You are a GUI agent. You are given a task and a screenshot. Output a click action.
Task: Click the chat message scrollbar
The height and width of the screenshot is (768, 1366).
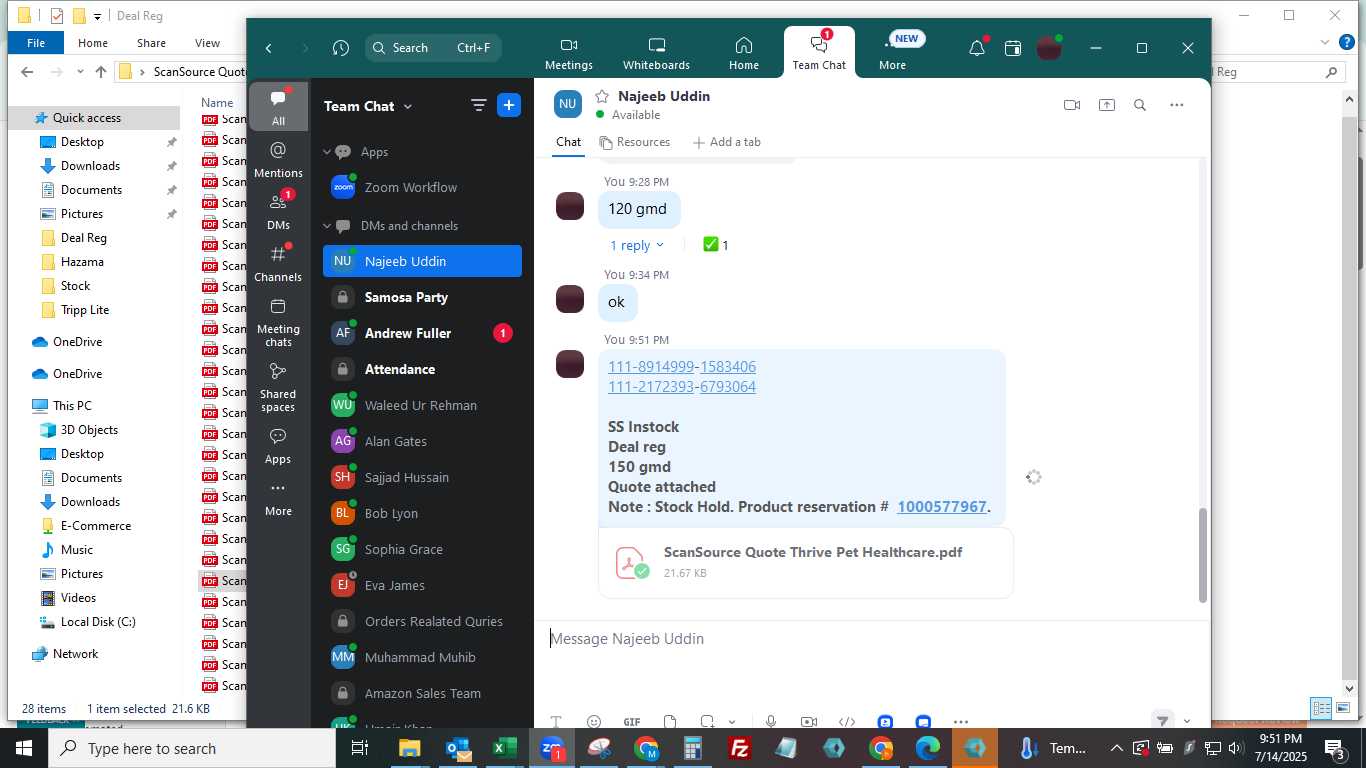pyautogui.click(x=1203, y=555)
